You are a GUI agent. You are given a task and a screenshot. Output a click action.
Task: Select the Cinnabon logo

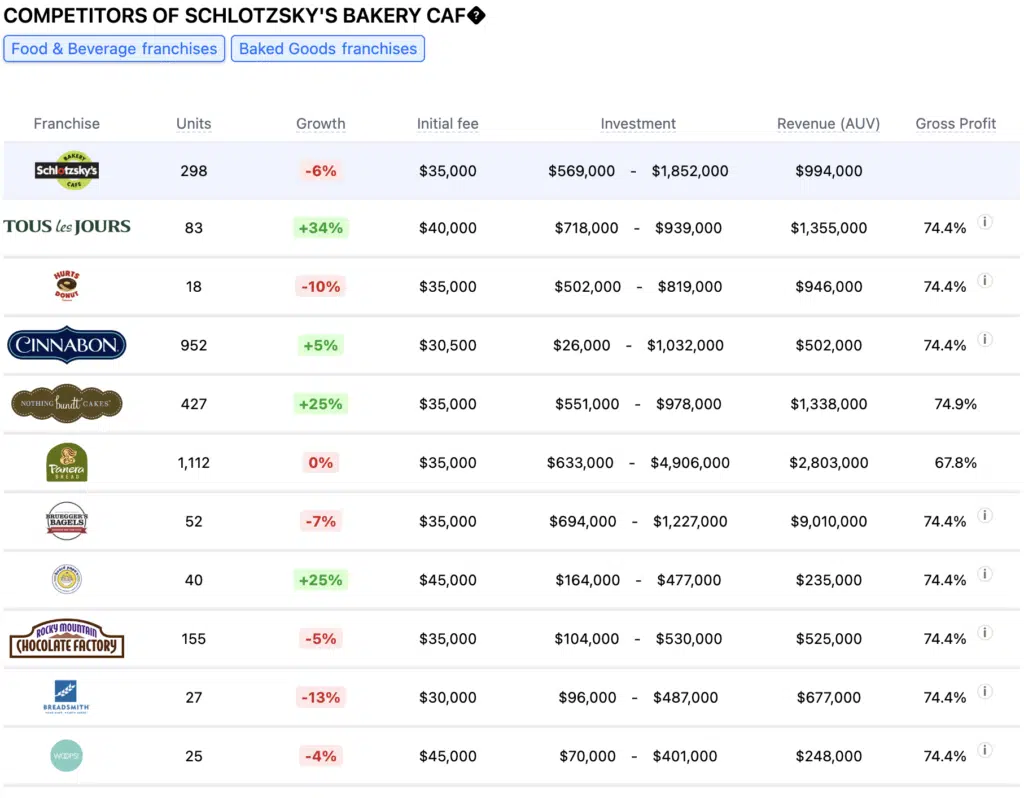(67, 345)
